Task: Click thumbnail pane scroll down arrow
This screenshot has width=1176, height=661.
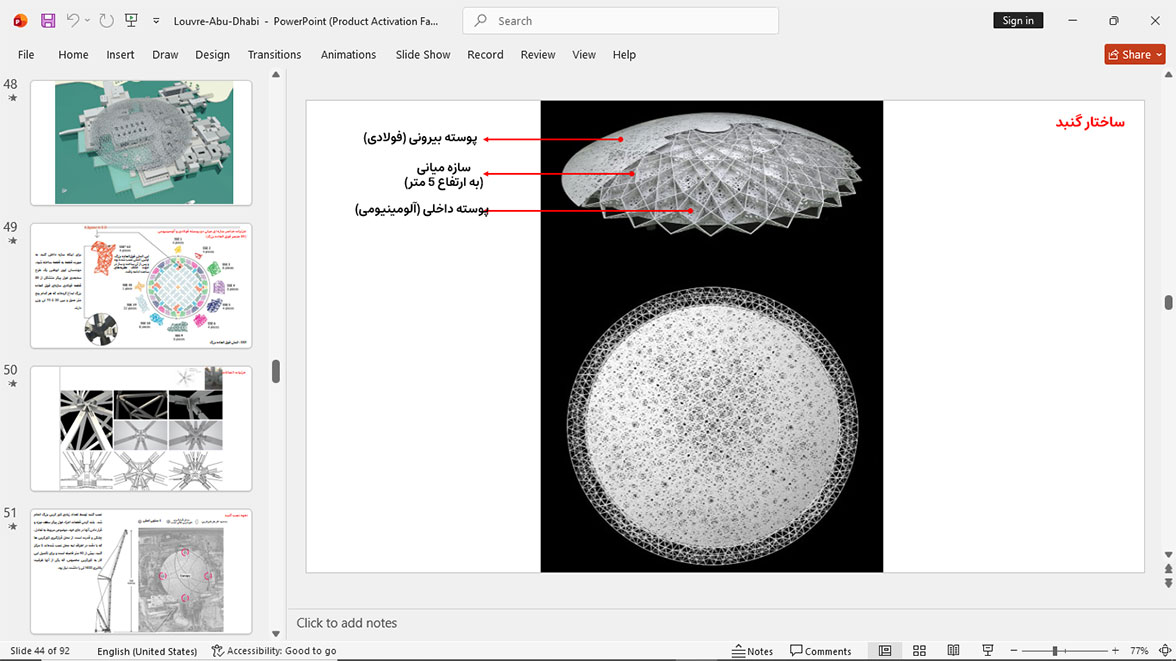Action: point(276,634)
